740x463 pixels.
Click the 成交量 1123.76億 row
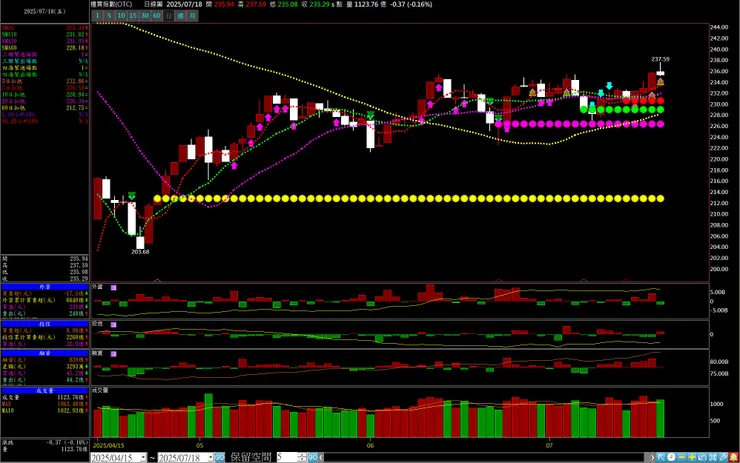click(x=45, y=397)
